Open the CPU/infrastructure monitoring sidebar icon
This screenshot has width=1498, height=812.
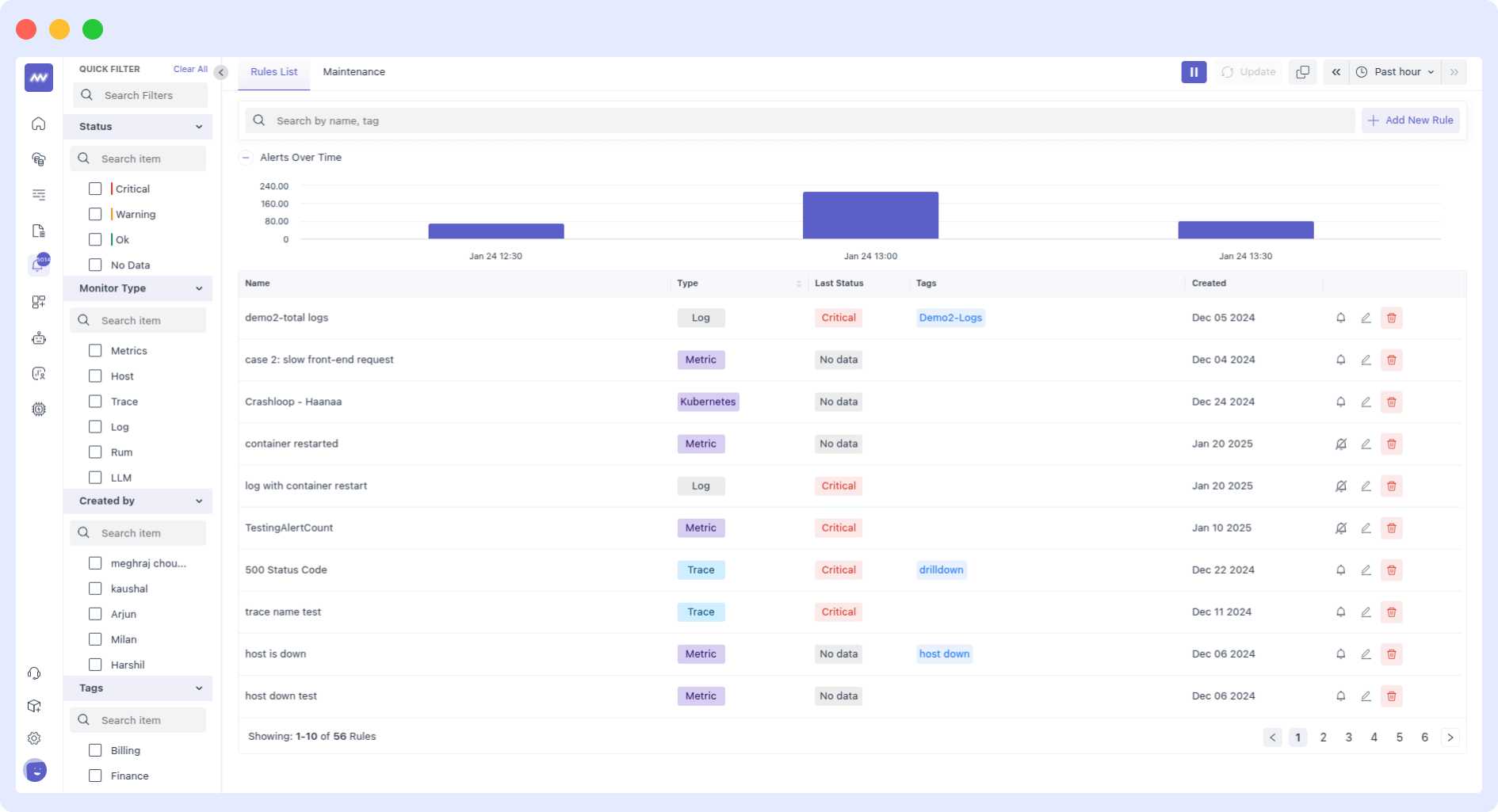point(38,409)
